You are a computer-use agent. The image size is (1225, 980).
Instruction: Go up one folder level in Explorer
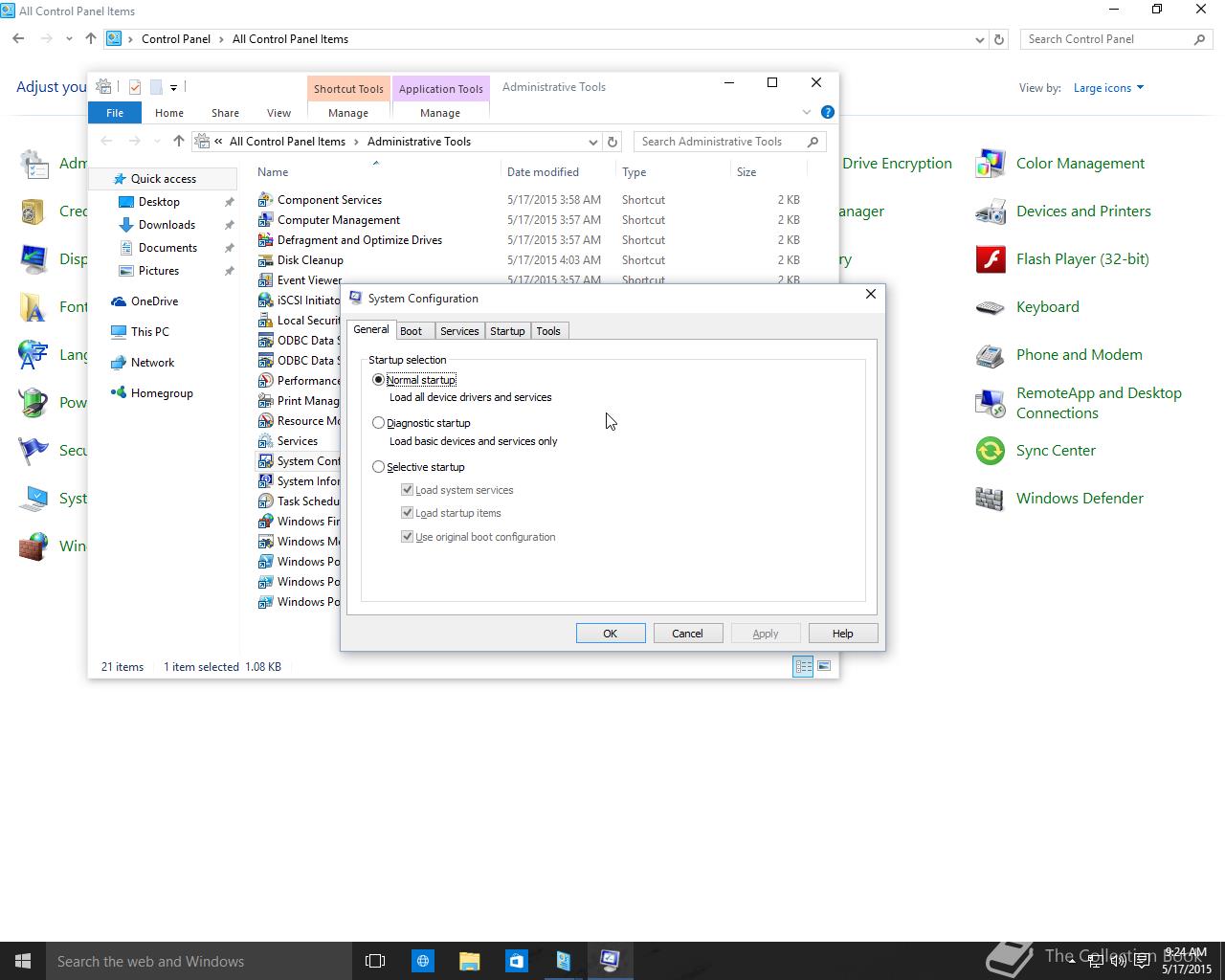178,142
